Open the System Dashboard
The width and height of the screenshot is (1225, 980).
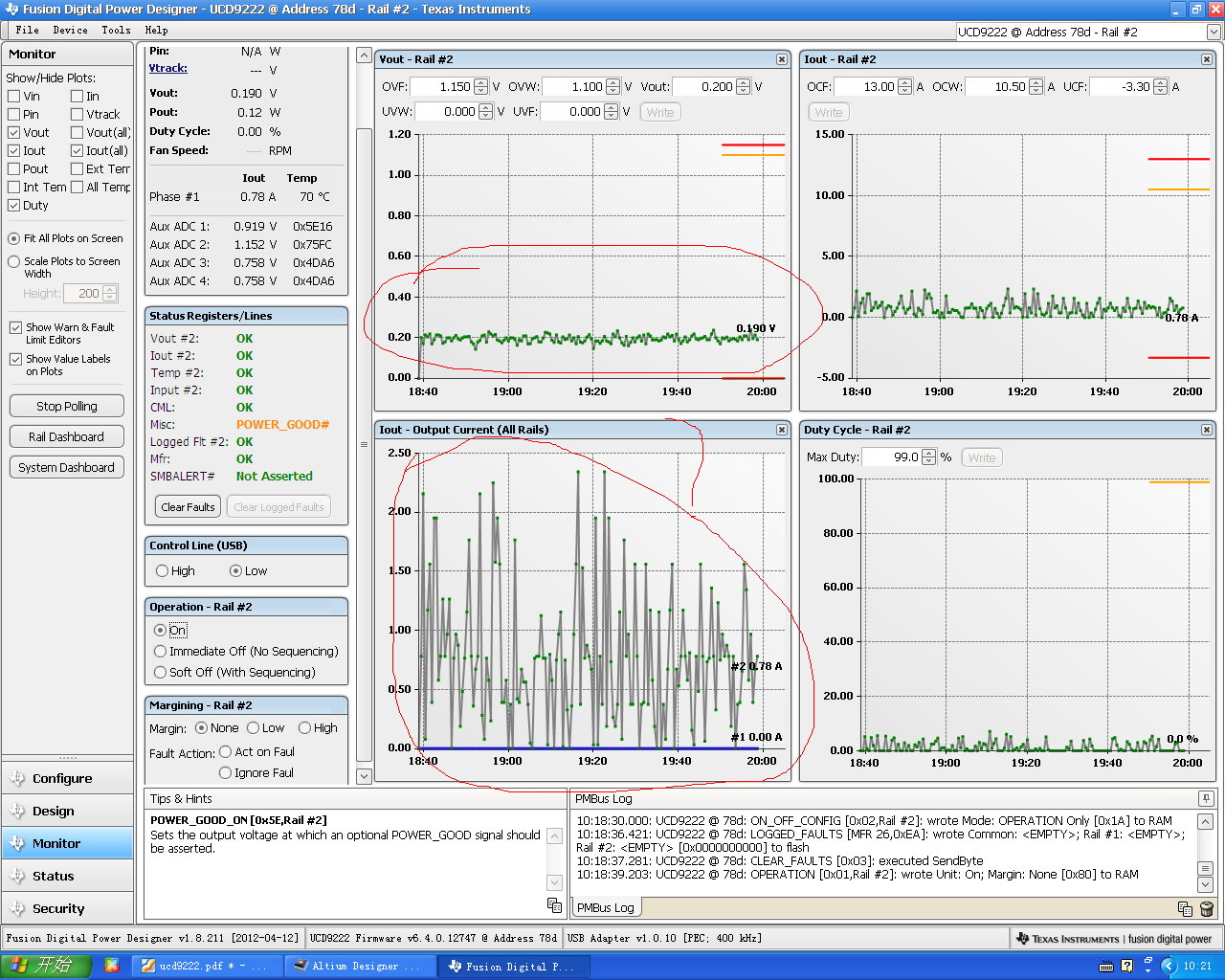[x=67, y=467]
